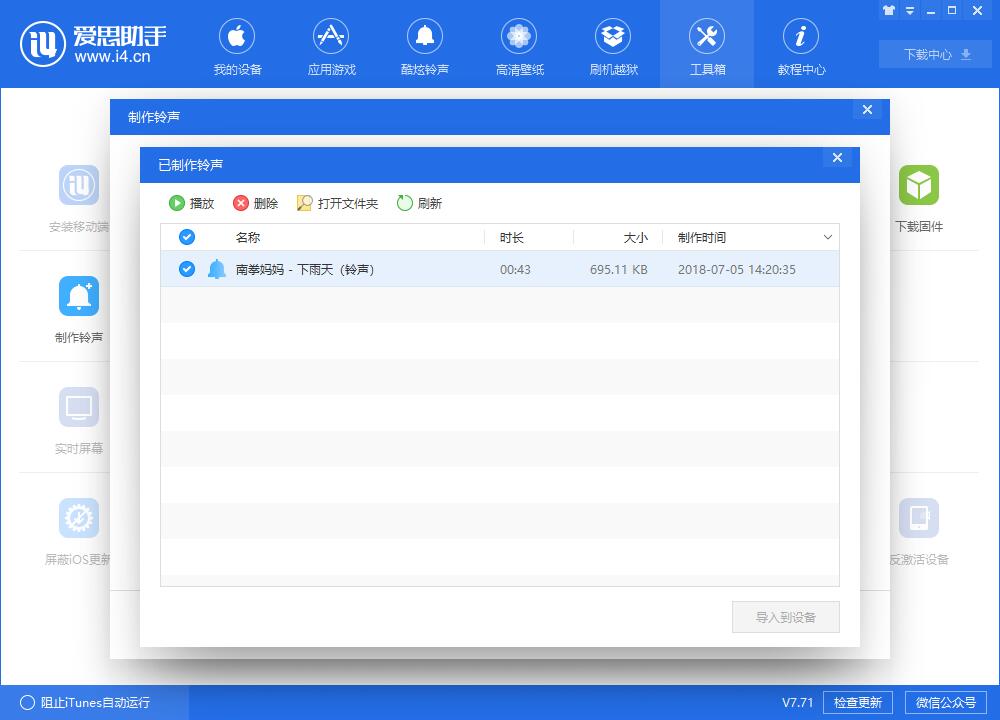Image resolution: width=1000 pixels, height=720 pixels.
Task: Open the 教程中心 tutorials
Action: pos(800,45)
